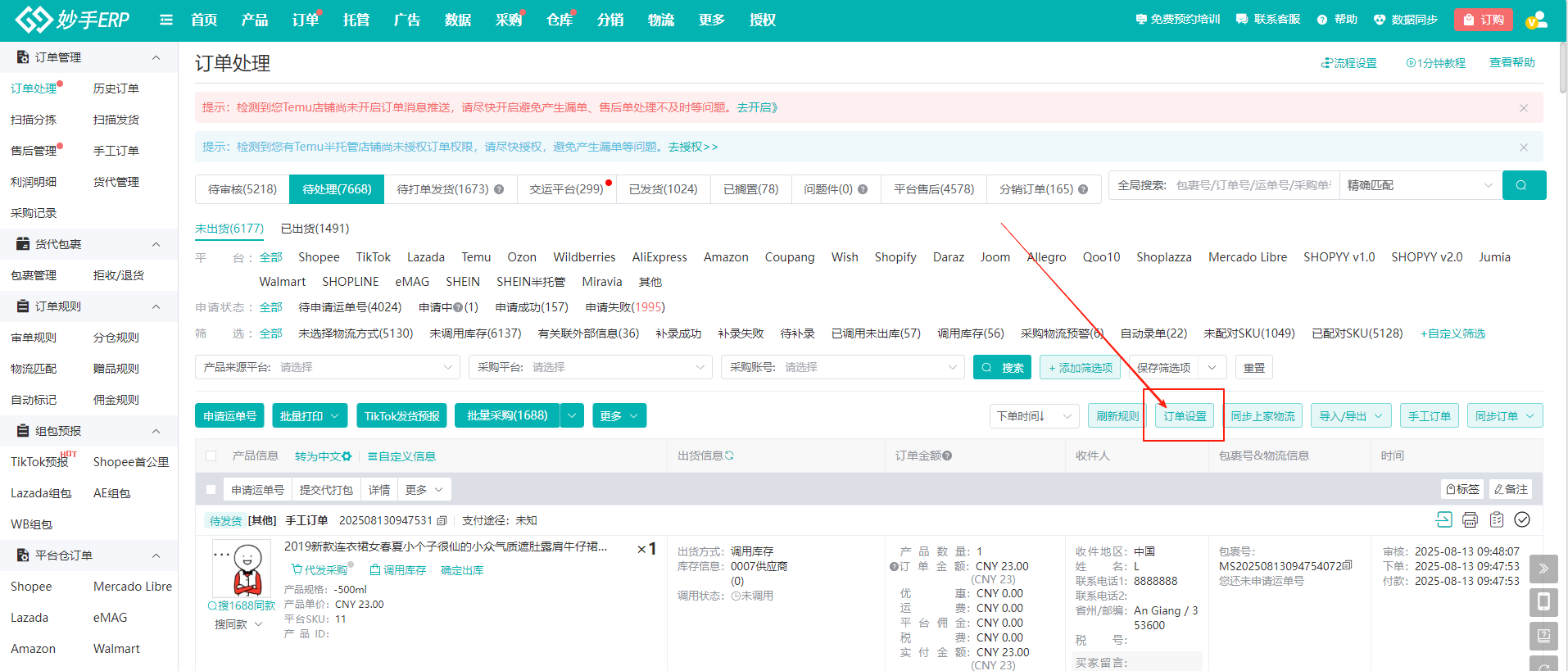The image size is (1568, 671).
Task: Open the arrow next to 批量采购(1688)
Action: click(572, 416)
